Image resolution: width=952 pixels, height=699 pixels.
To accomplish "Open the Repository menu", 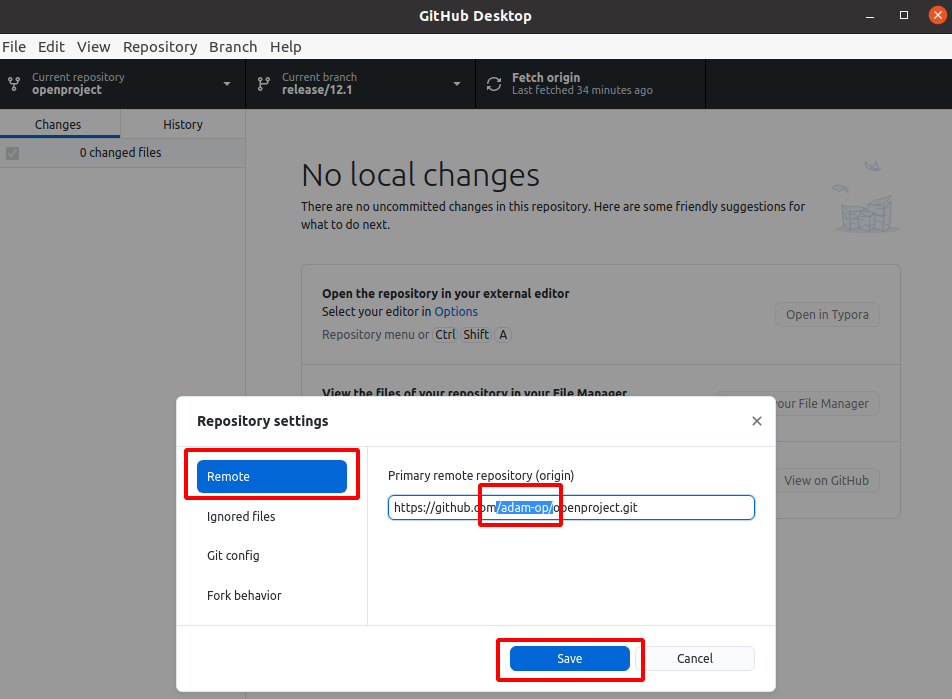I will pos(160,47).
